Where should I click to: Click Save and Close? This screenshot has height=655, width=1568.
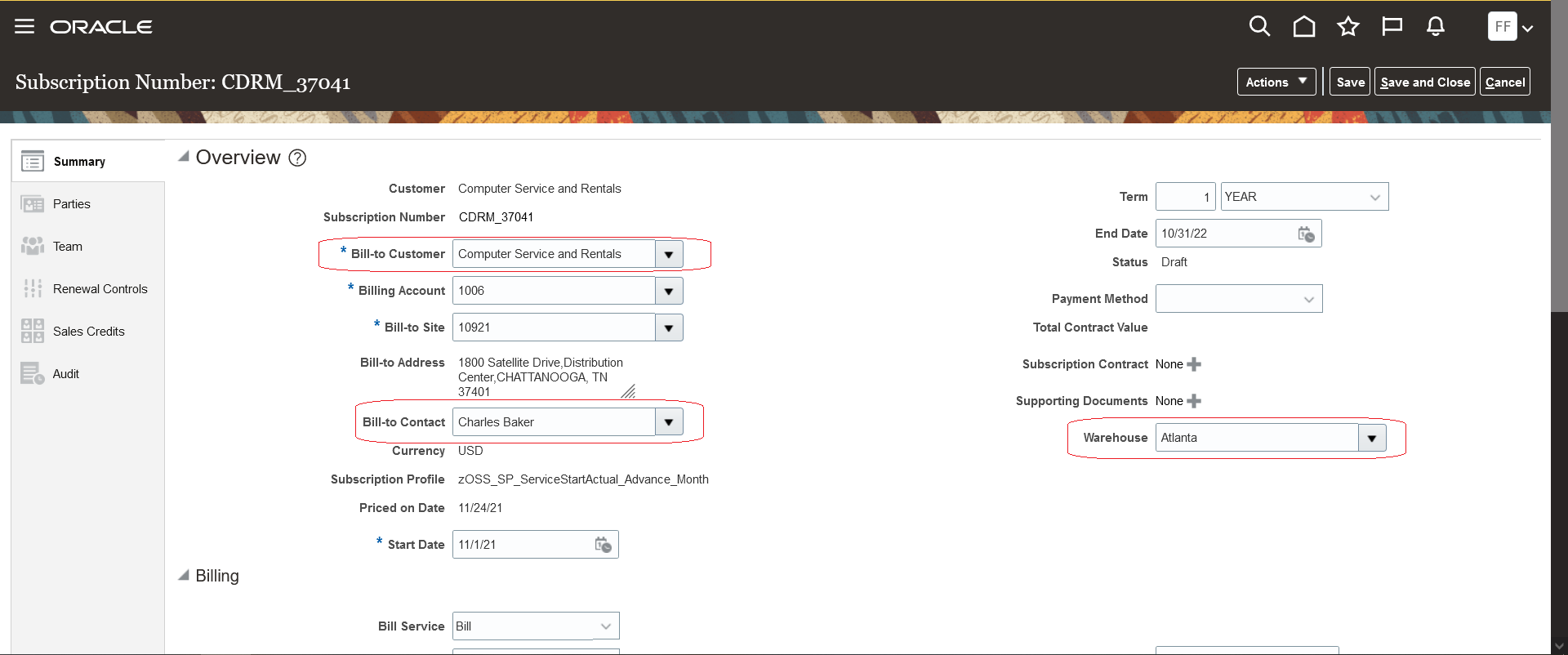1425,82
